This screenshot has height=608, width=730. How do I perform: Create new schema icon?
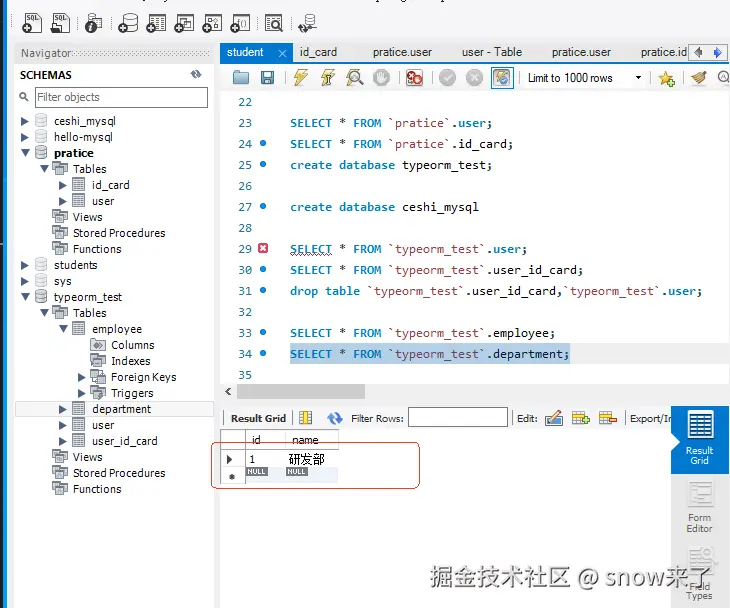point(128,23)
